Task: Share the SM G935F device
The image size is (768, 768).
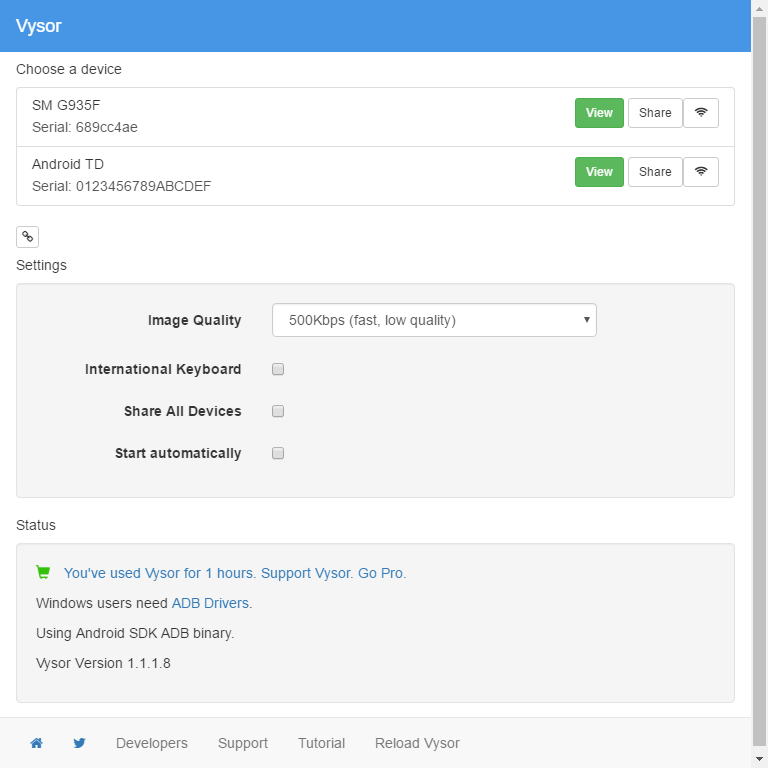Action: (655, 113)
